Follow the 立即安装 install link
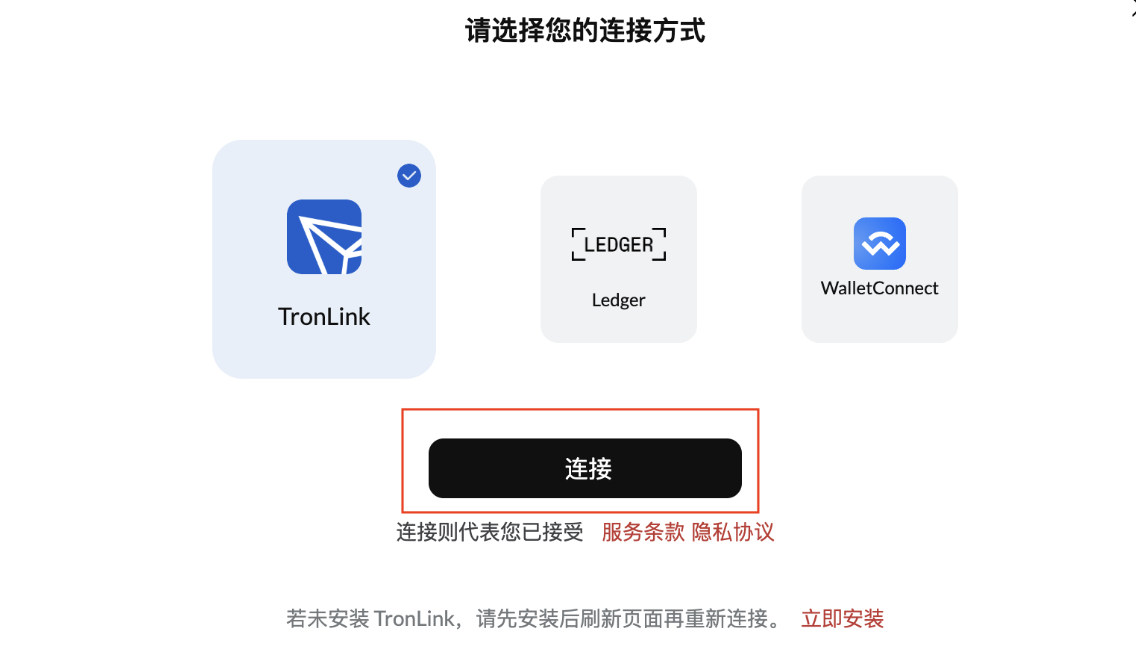This screenshot has height=650, width=1136. (x=842, y=619)
